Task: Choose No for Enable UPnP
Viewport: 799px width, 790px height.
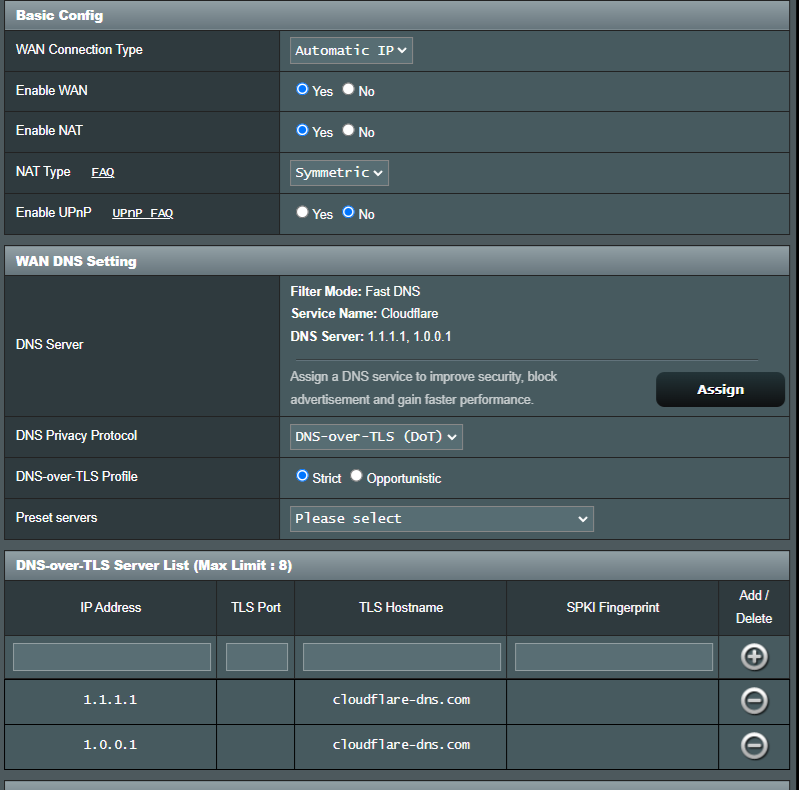Action: point(348,212)
